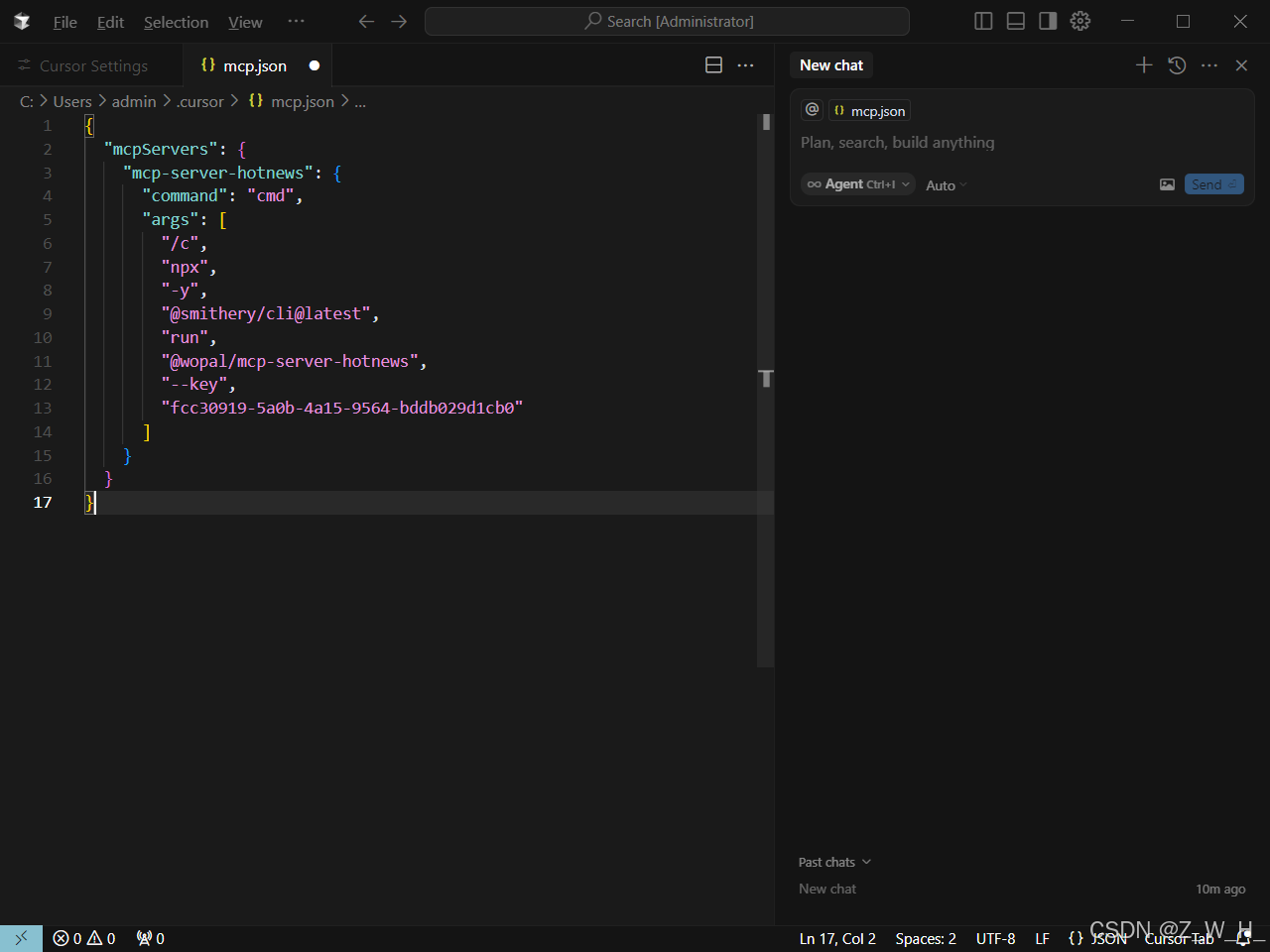Click the Users breadcrumb segment
This screenshot has width=1270, height=952.
72,101
